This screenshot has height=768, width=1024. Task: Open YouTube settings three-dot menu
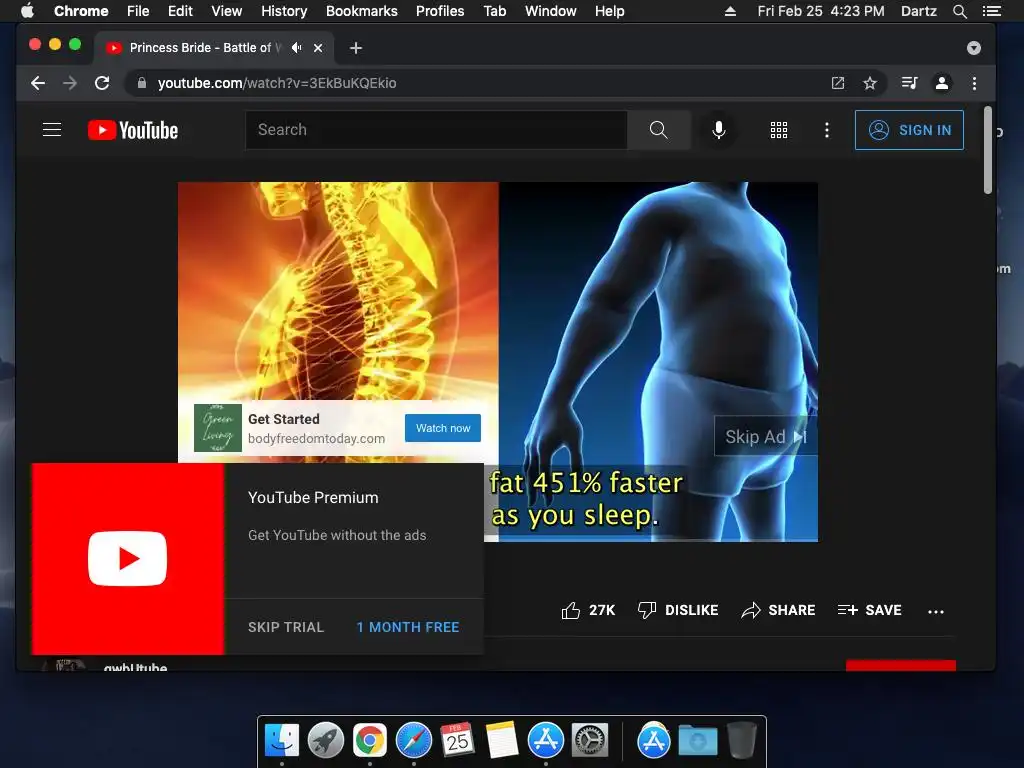point(827,130)
